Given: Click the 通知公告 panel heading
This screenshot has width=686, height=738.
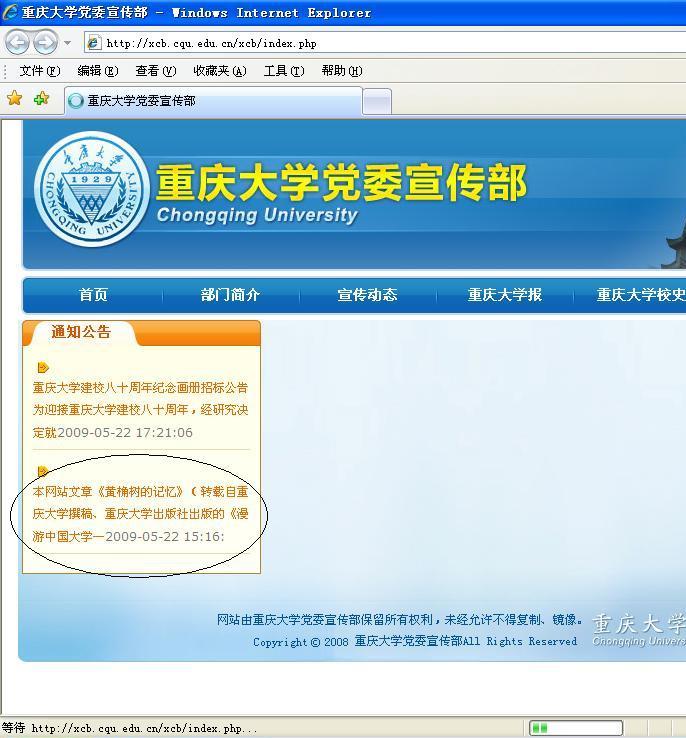Looking at the screenshot, I should click(81, 332).
